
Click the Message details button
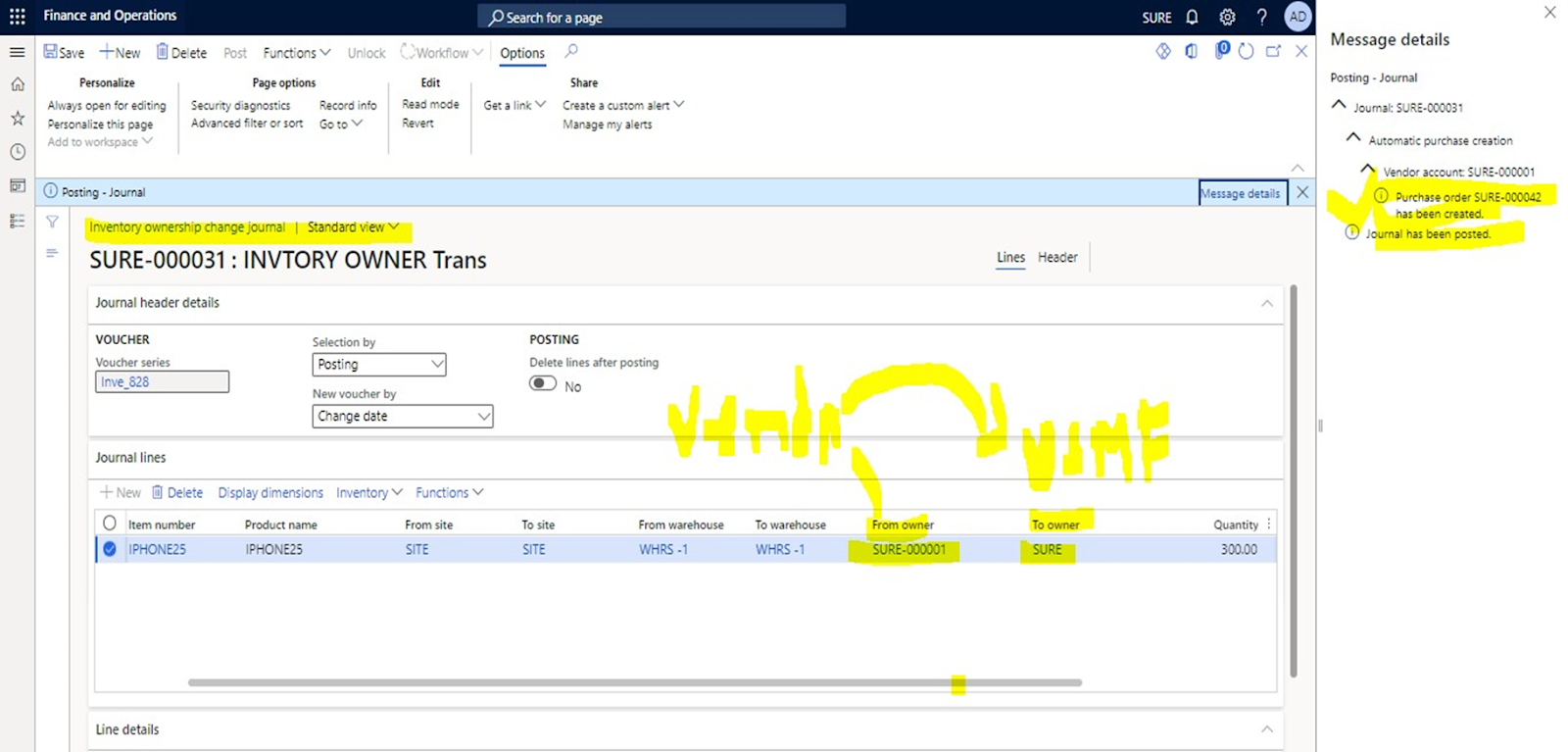(1243, 193)
